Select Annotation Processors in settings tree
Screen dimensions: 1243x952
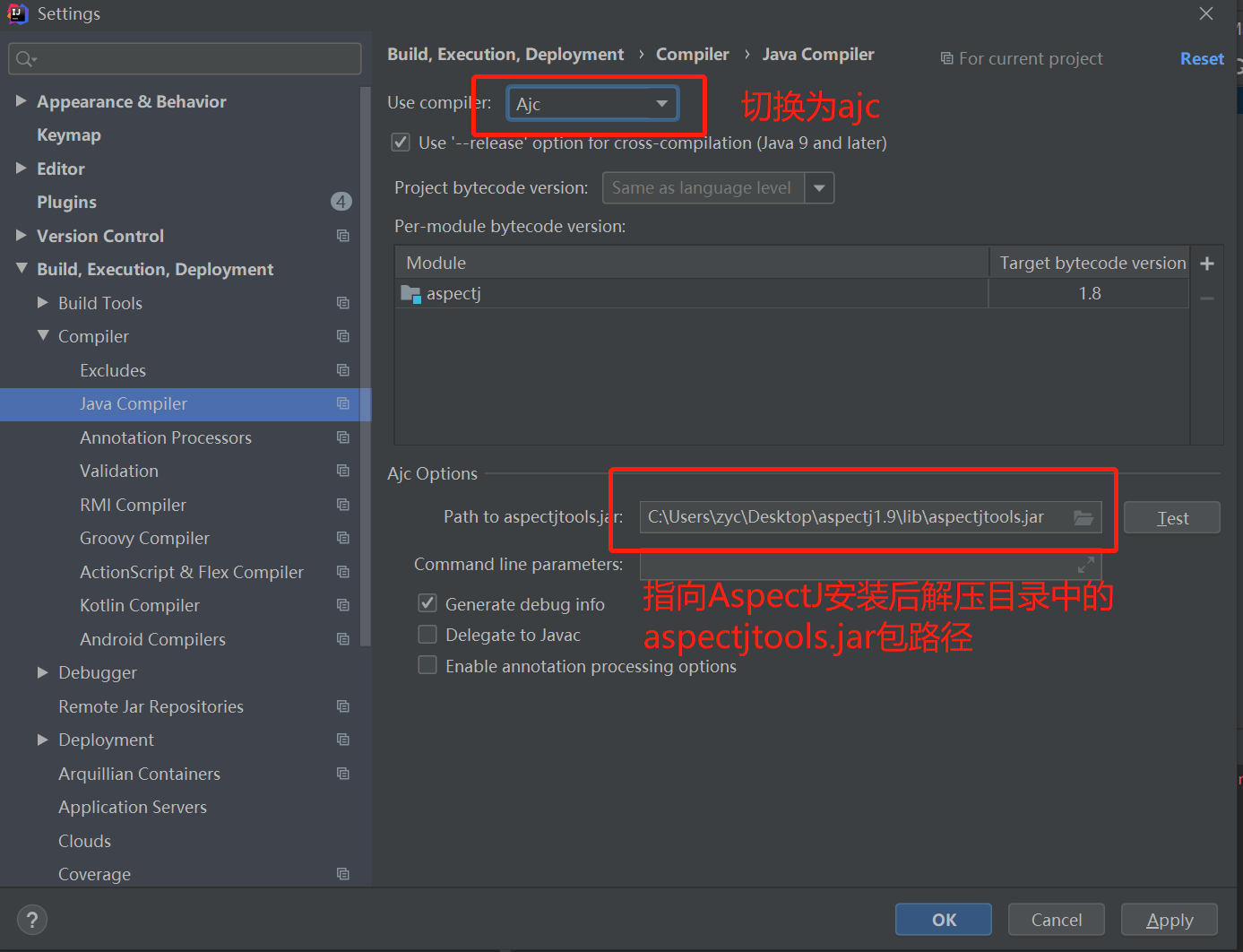click(x=166, y=437)
